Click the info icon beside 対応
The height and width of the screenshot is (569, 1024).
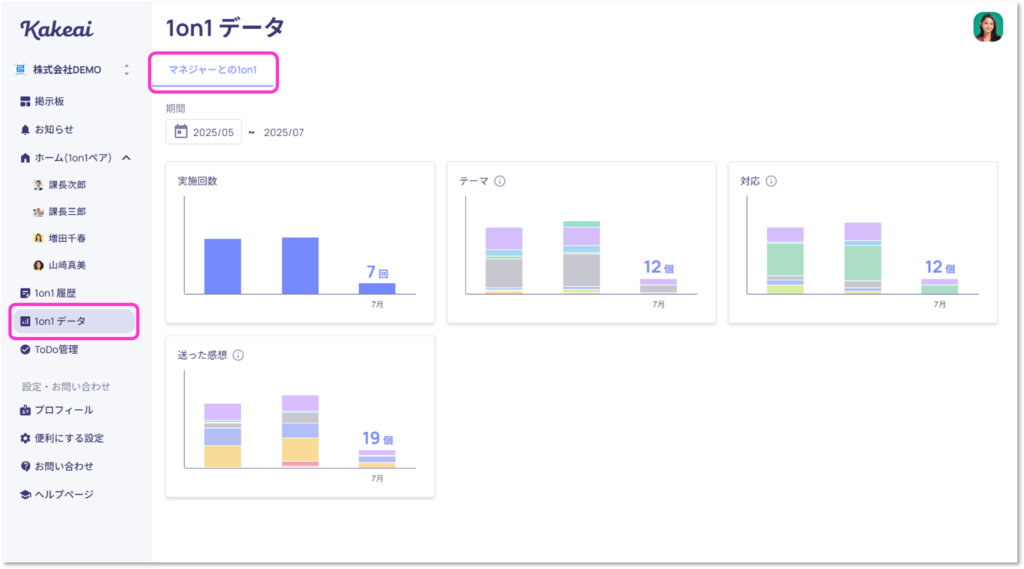click(x=771, y=181)
